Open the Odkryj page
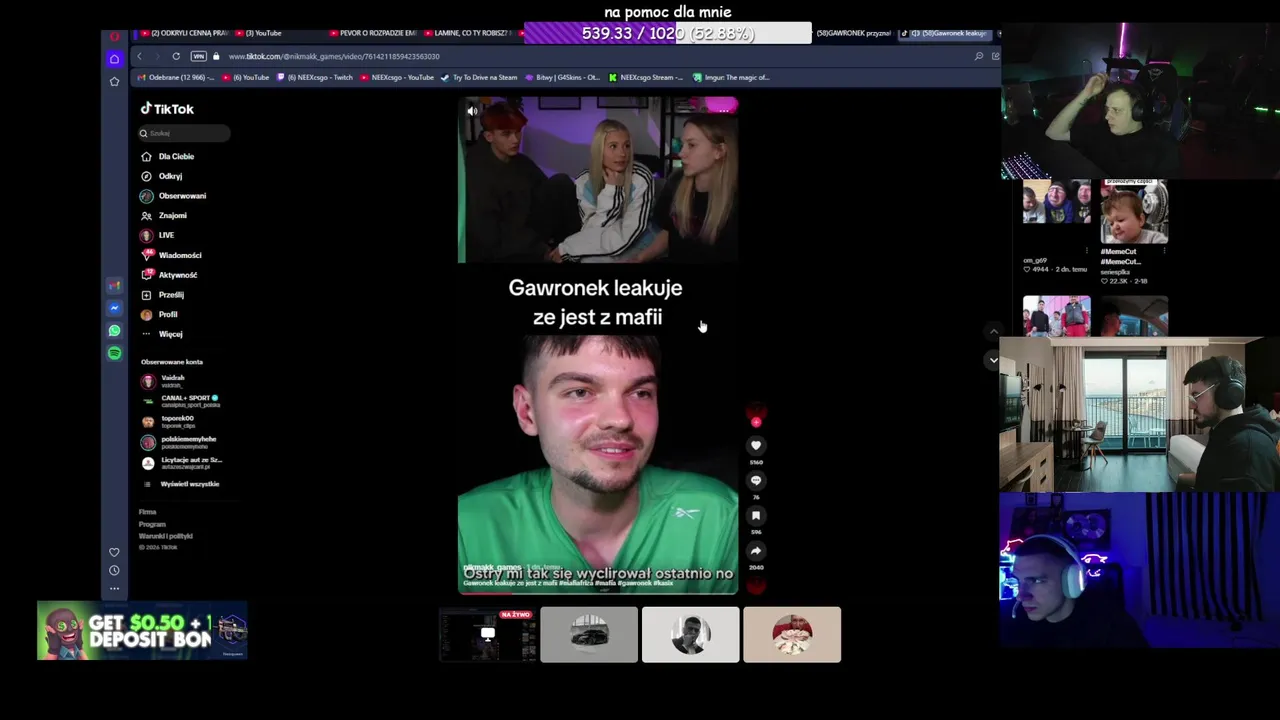1280x720 pixels. 162,176
